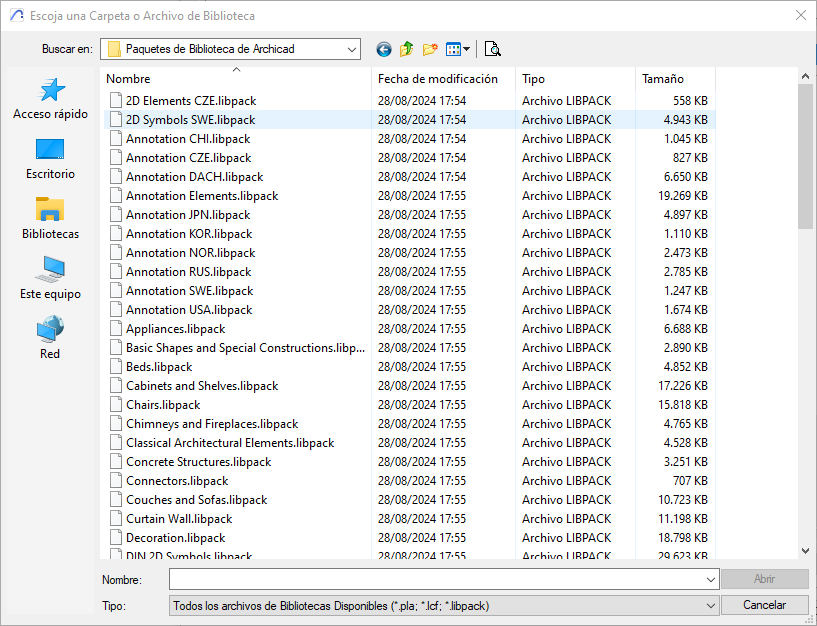Click the Cancelar button
This screenshot has height=626, width=817.
tap(764, 605)
